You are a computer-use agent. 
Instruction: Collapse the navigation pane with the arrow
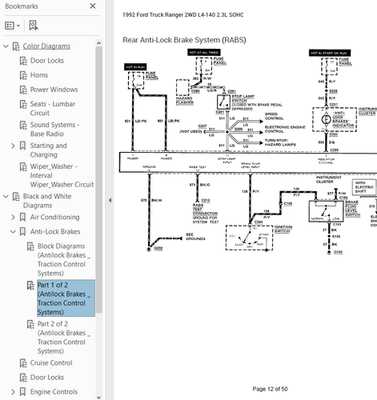click(110, 200)
